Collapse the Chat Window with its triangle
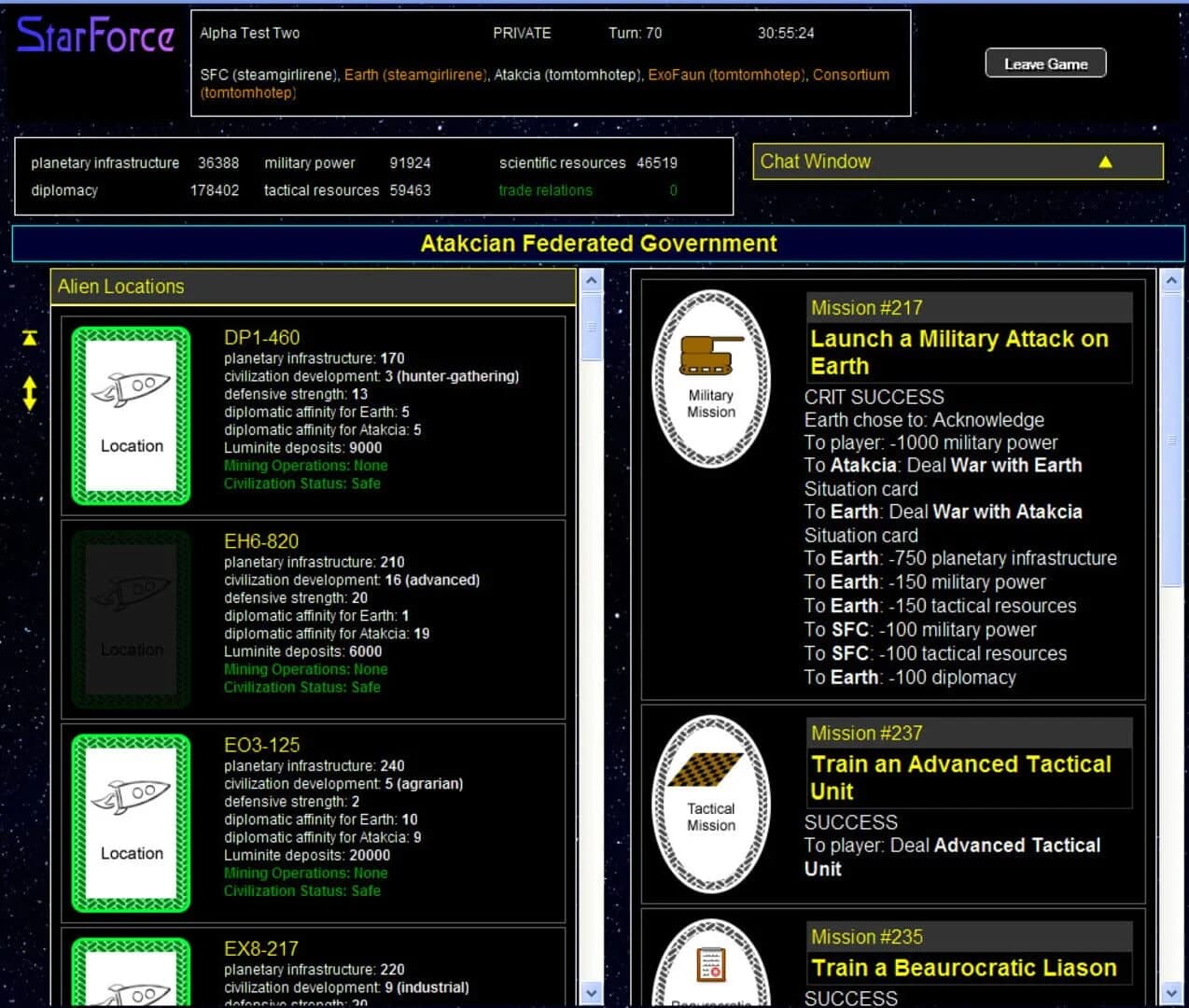Viewport: 1189px width, 1008px height. point(1106,161)
